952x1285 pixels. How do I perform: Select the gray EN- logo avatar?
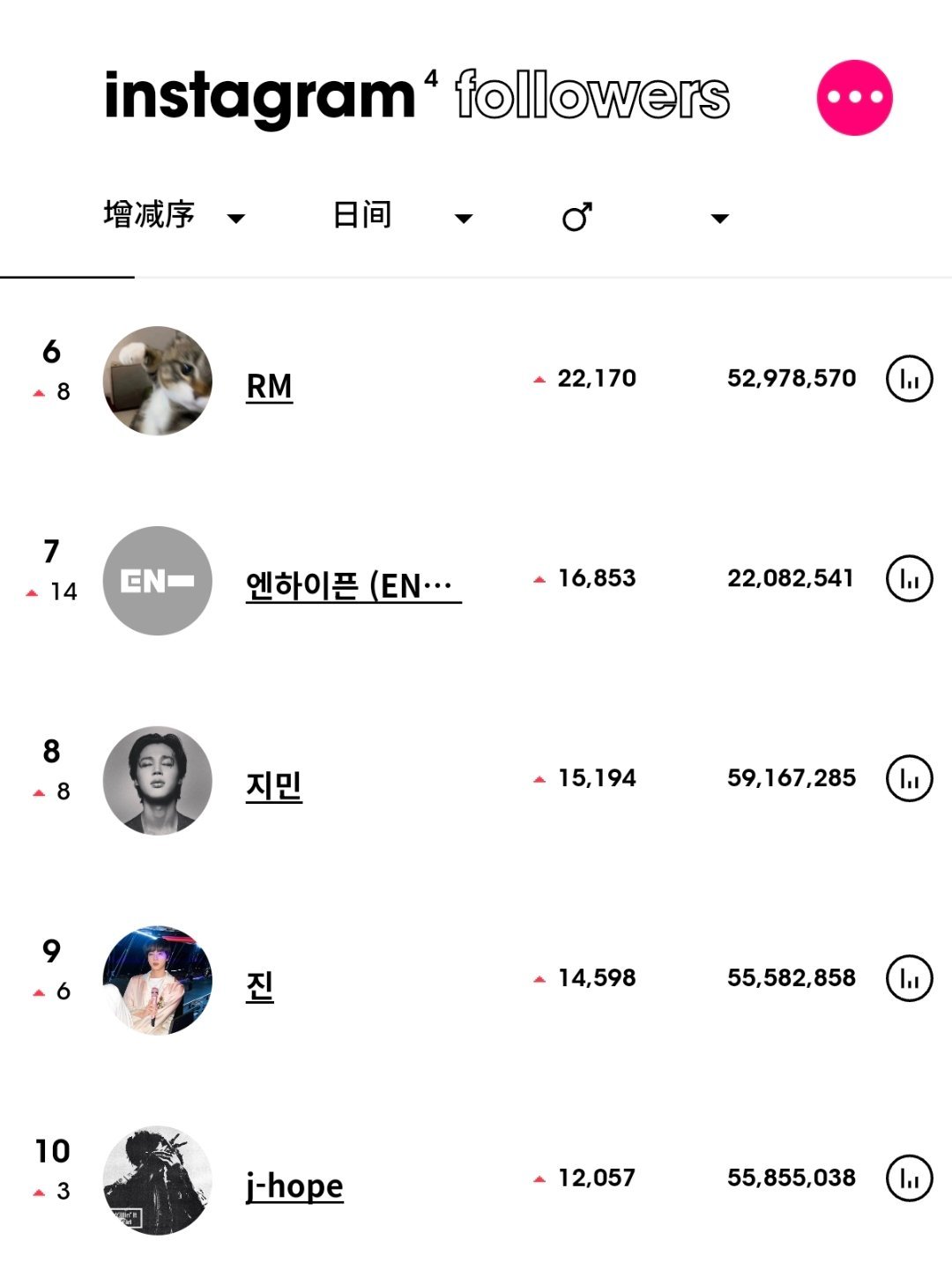click(x=158, y=581)
